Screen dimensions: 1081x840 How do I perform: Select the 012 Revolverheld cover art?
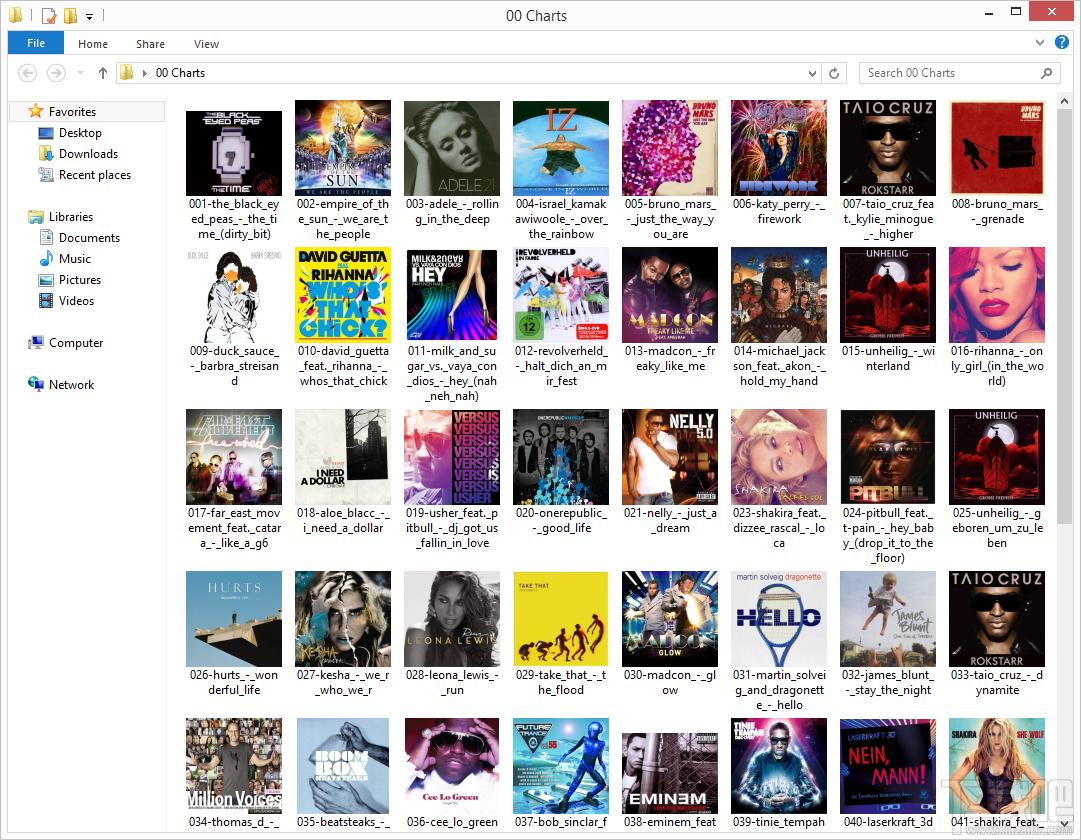560,295
